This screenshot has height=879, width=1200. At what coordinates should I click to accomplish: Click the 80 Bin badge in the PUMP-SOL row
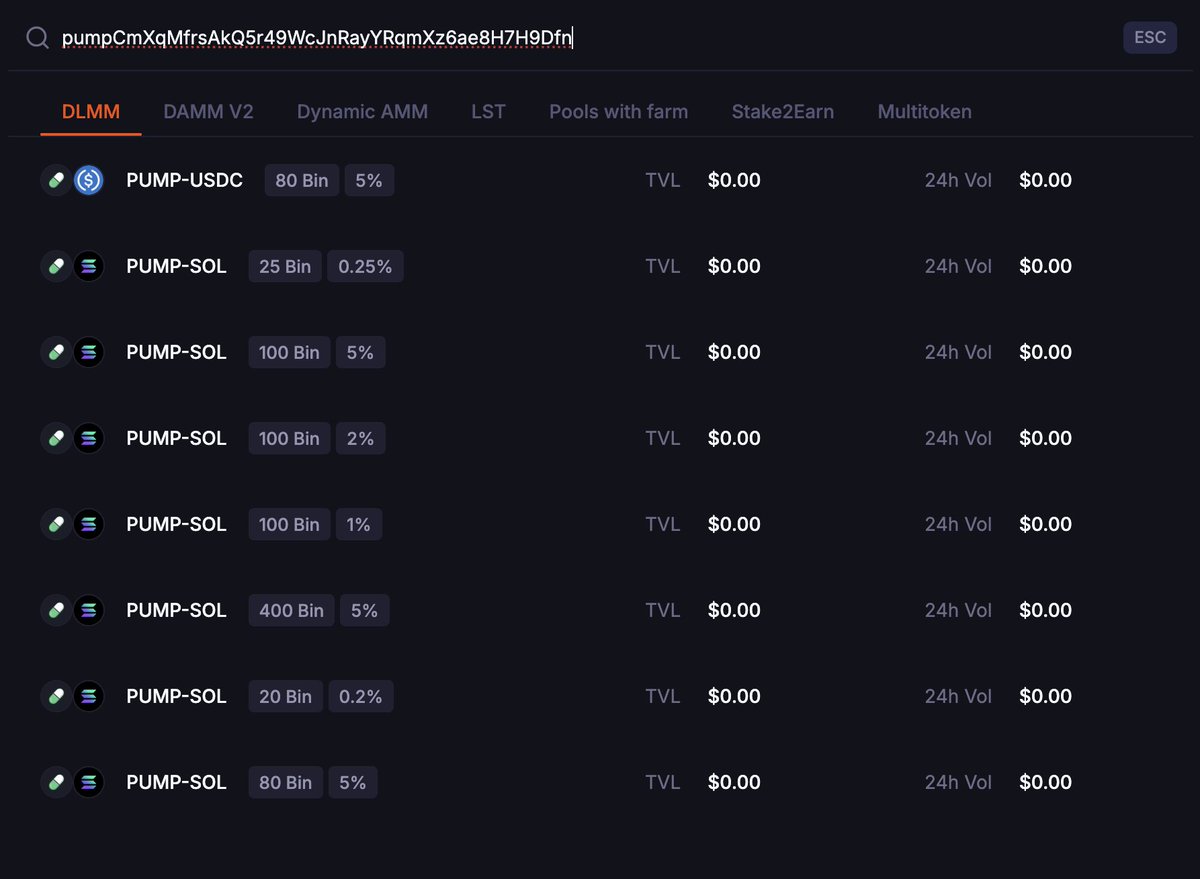pos(285,782)
